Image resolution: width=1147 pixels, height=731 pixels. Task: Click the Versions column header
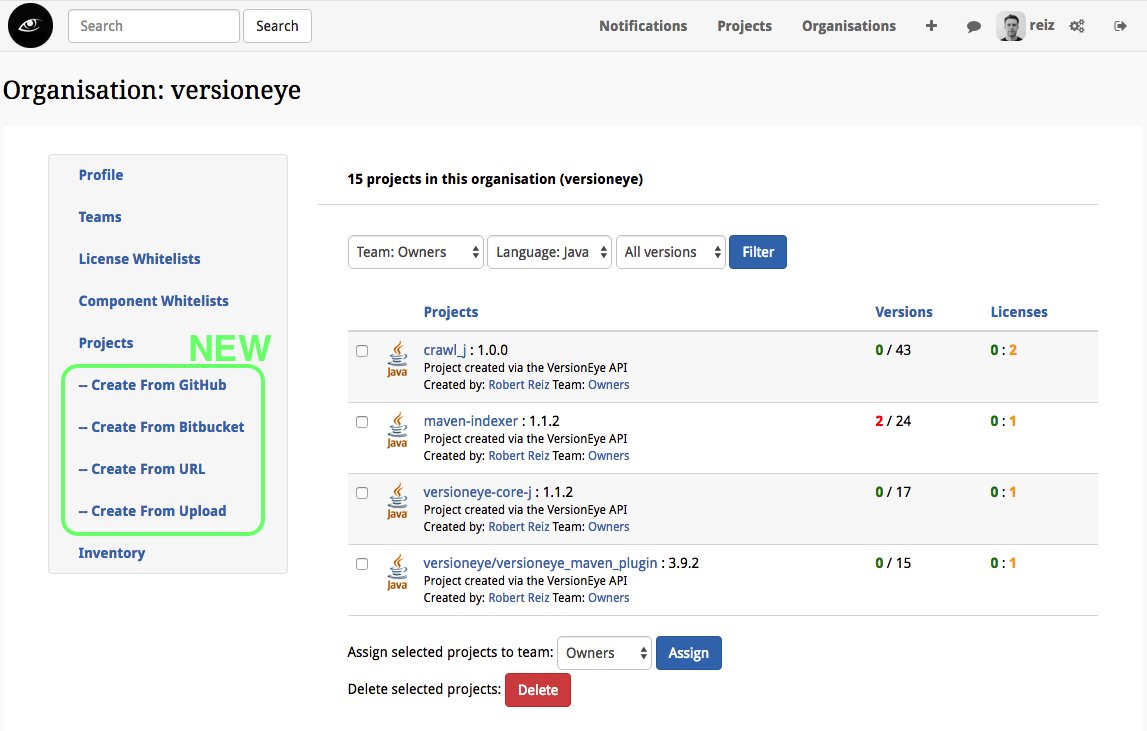(x=904, y=312)
